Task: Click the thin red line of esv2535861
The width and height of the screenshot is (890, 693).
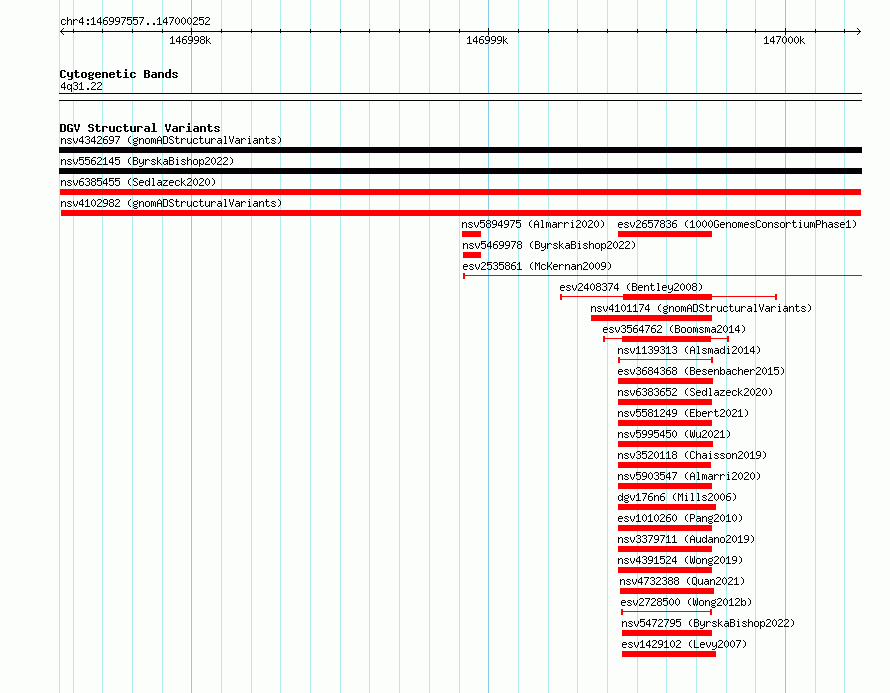Action: (x=662, y=276)
